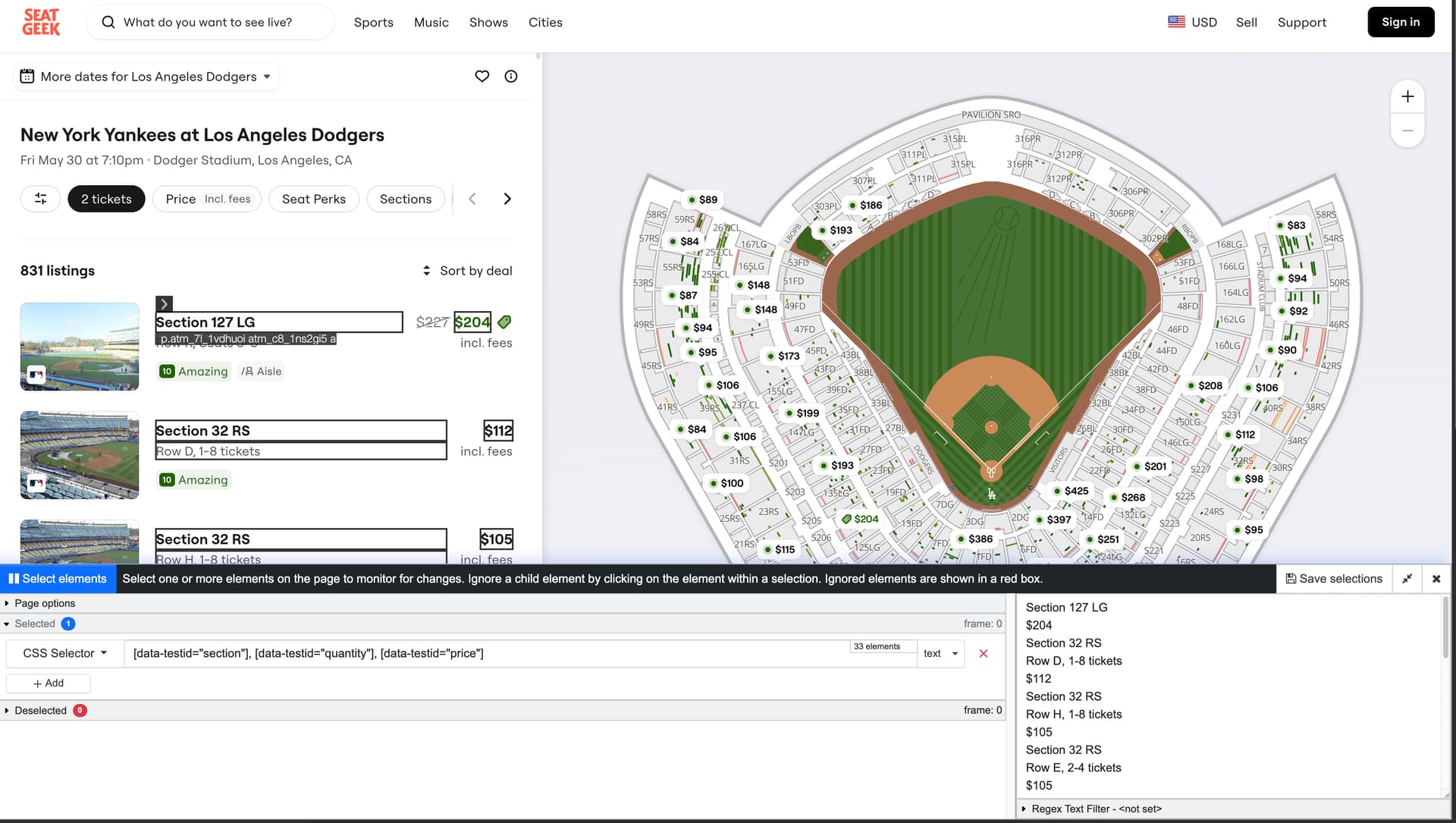
Task: Click the $425 map price marker
Action: click(1070, 491)
